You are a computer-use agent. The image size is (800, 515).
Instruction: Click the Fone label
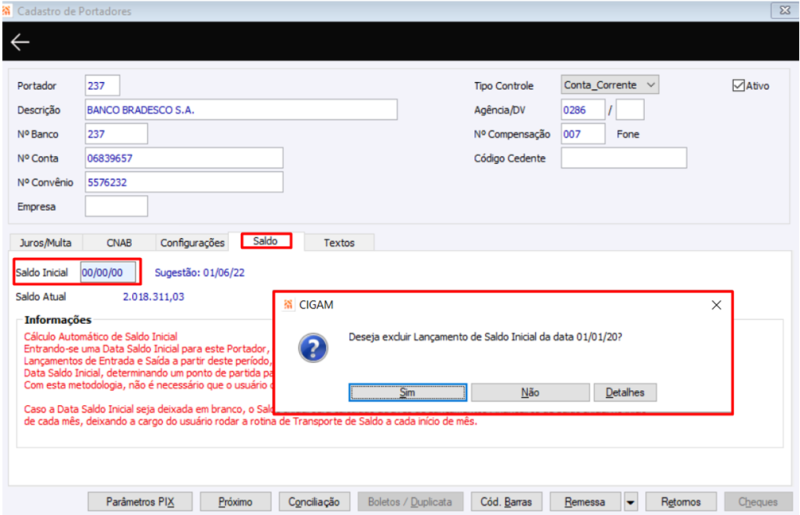click(628, 134)
